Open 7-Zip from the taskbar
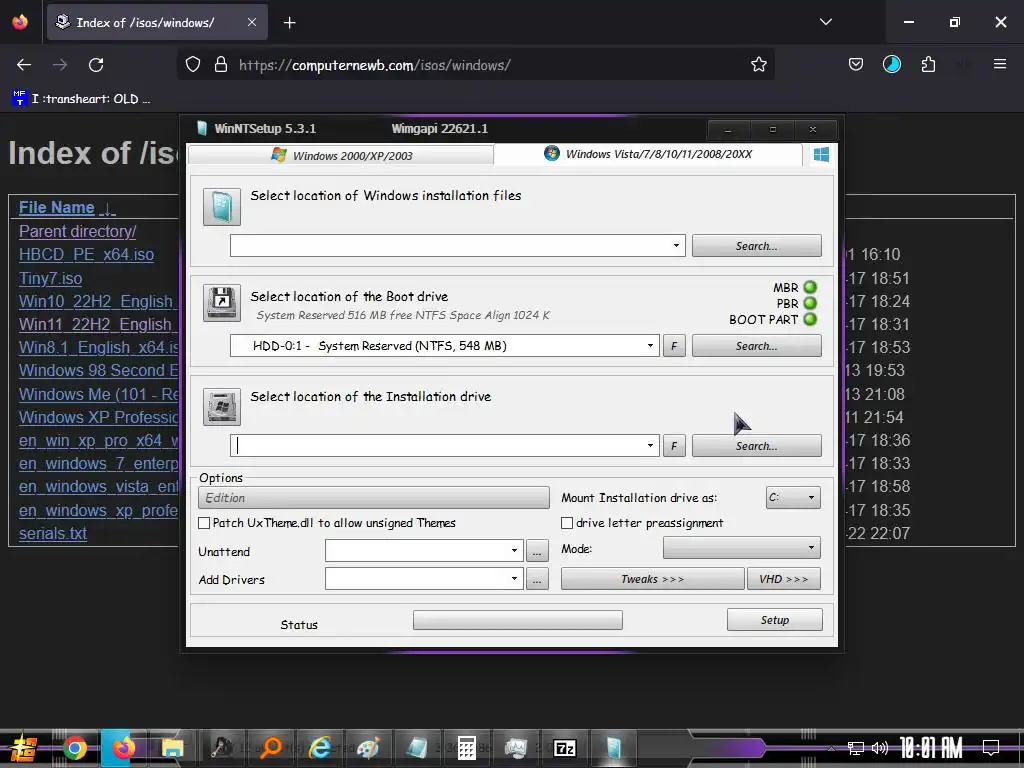This screenshot has height=768, width=1024. (x=564, y=748)
